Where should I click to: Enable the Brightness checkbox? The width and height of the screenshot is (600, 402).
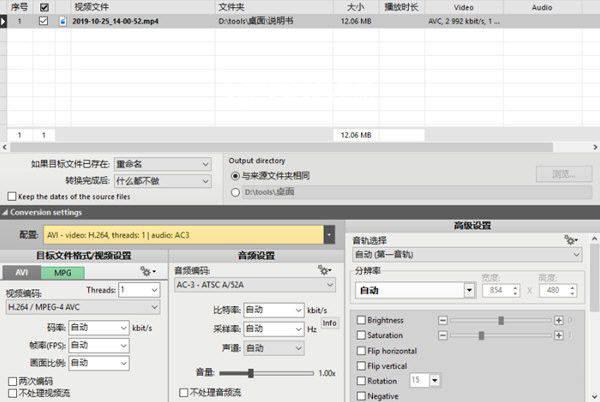(361, 320)
